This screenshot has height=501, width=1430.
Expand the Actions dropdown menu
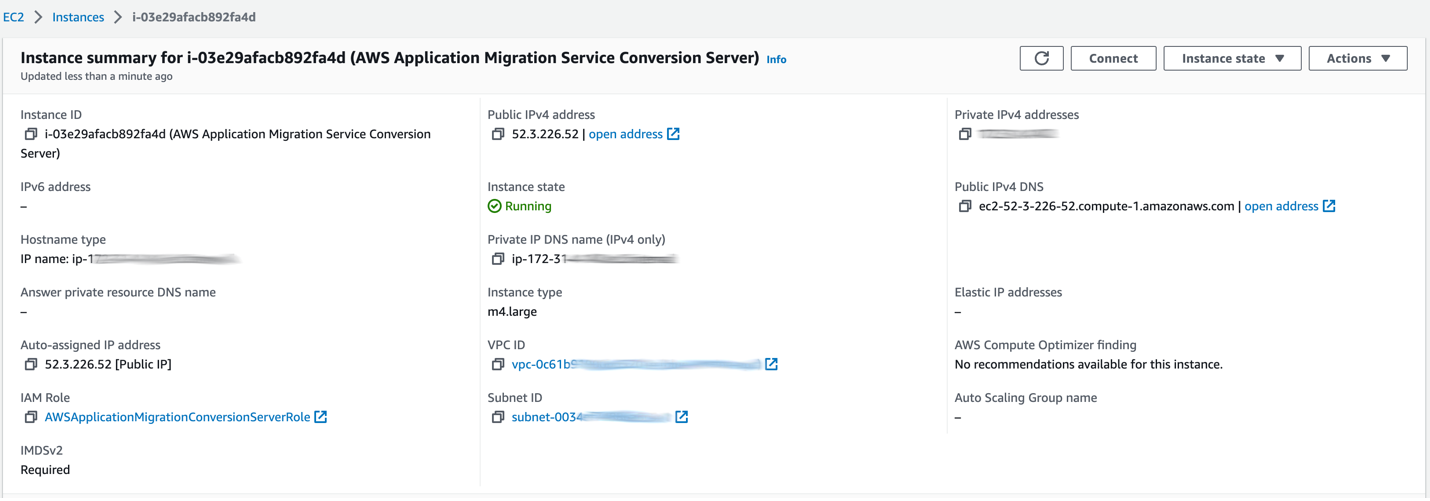pyautogui.click(x=1357, y=58)
